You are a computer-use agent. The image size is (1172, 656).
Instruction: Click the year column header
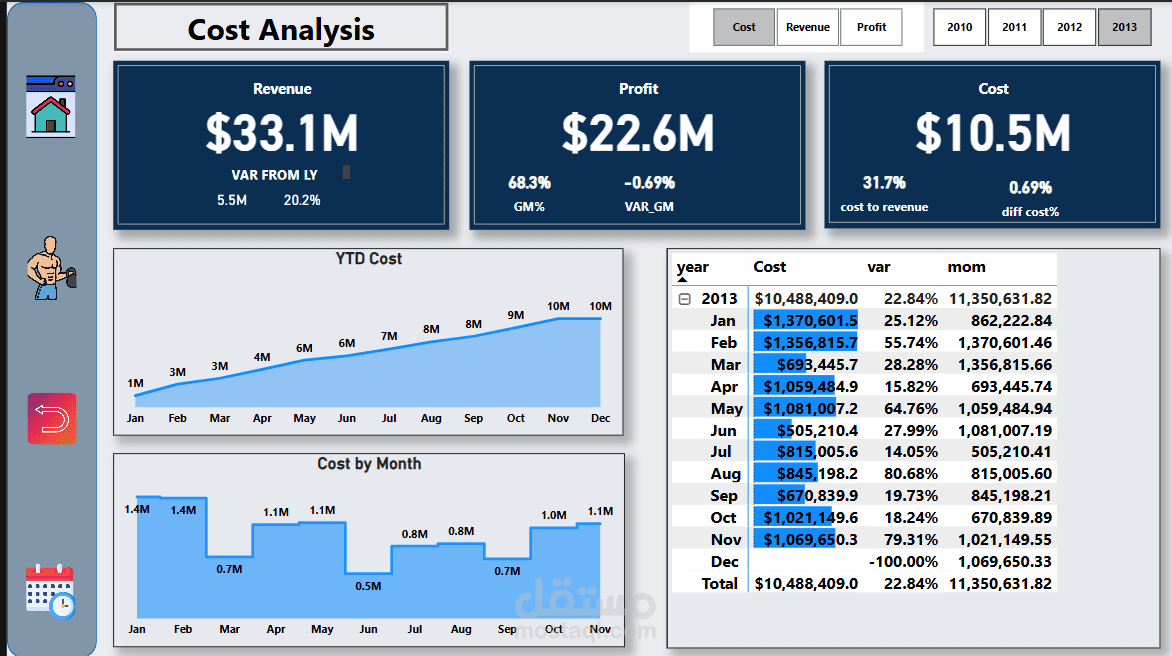point(692,267)
